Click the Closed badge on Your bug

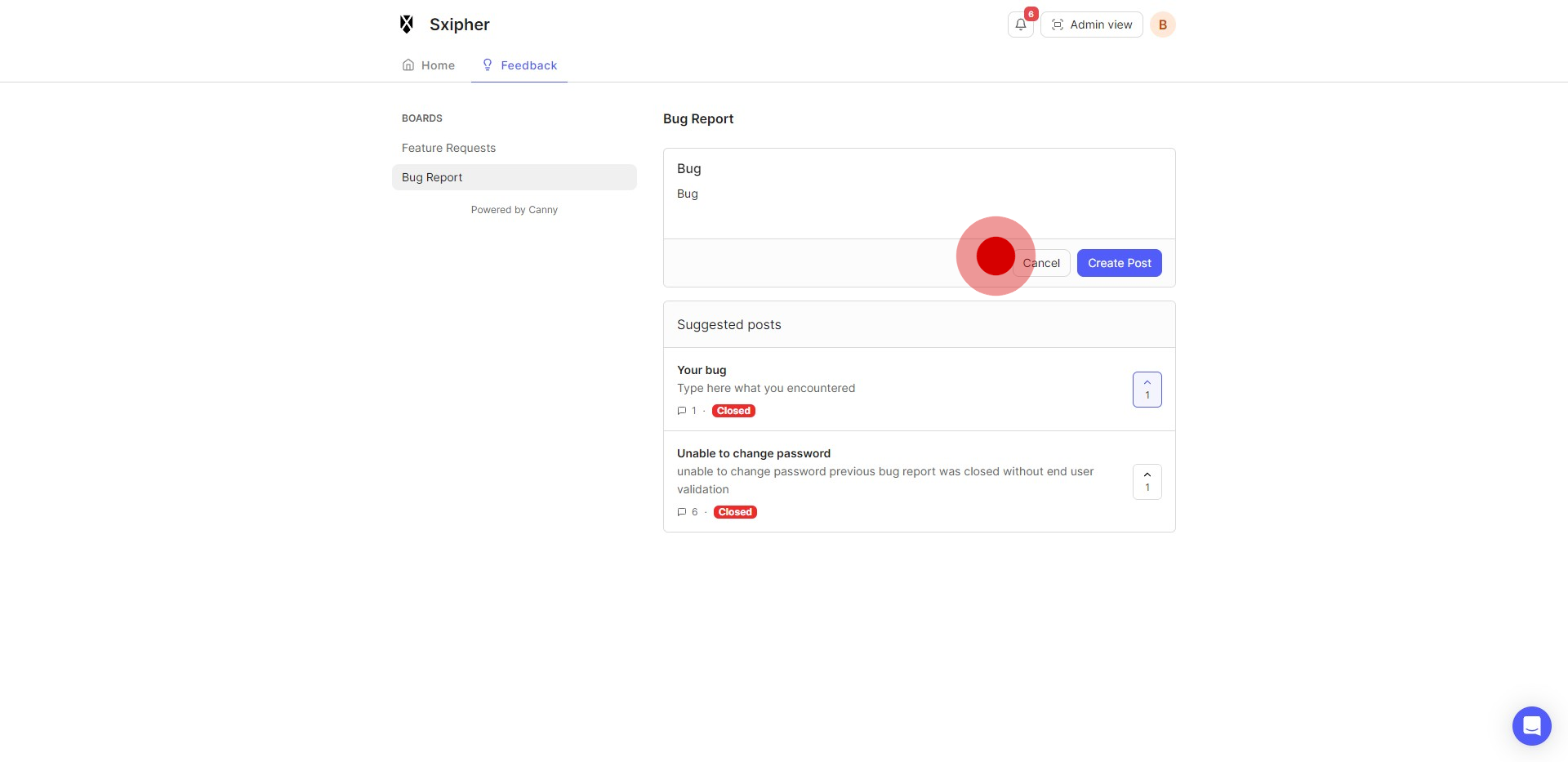(x=733, y=411)
